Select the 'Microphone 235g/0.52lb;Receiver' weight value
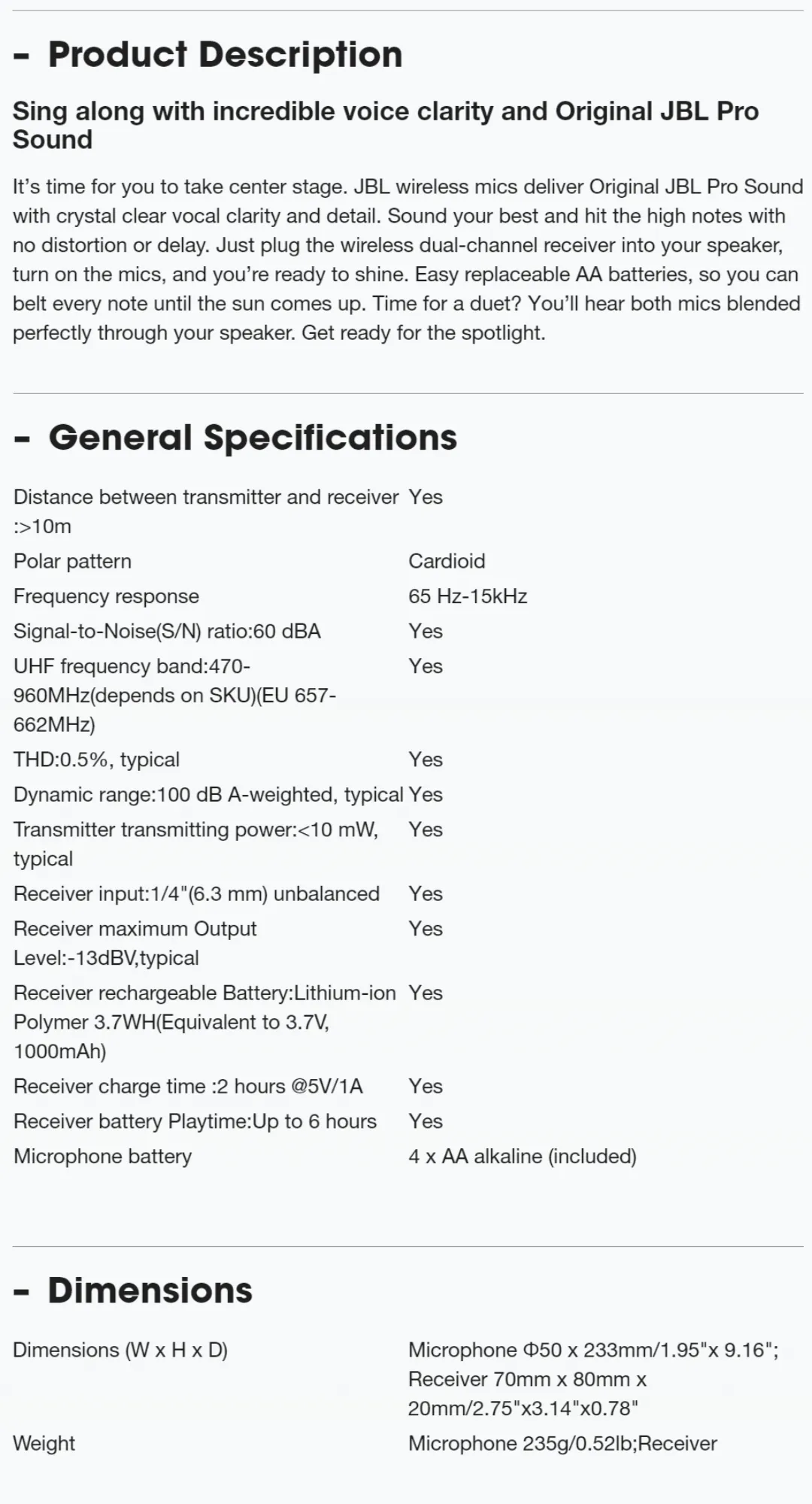The width and height of the screenshot is (812, 1504). 562,1443
